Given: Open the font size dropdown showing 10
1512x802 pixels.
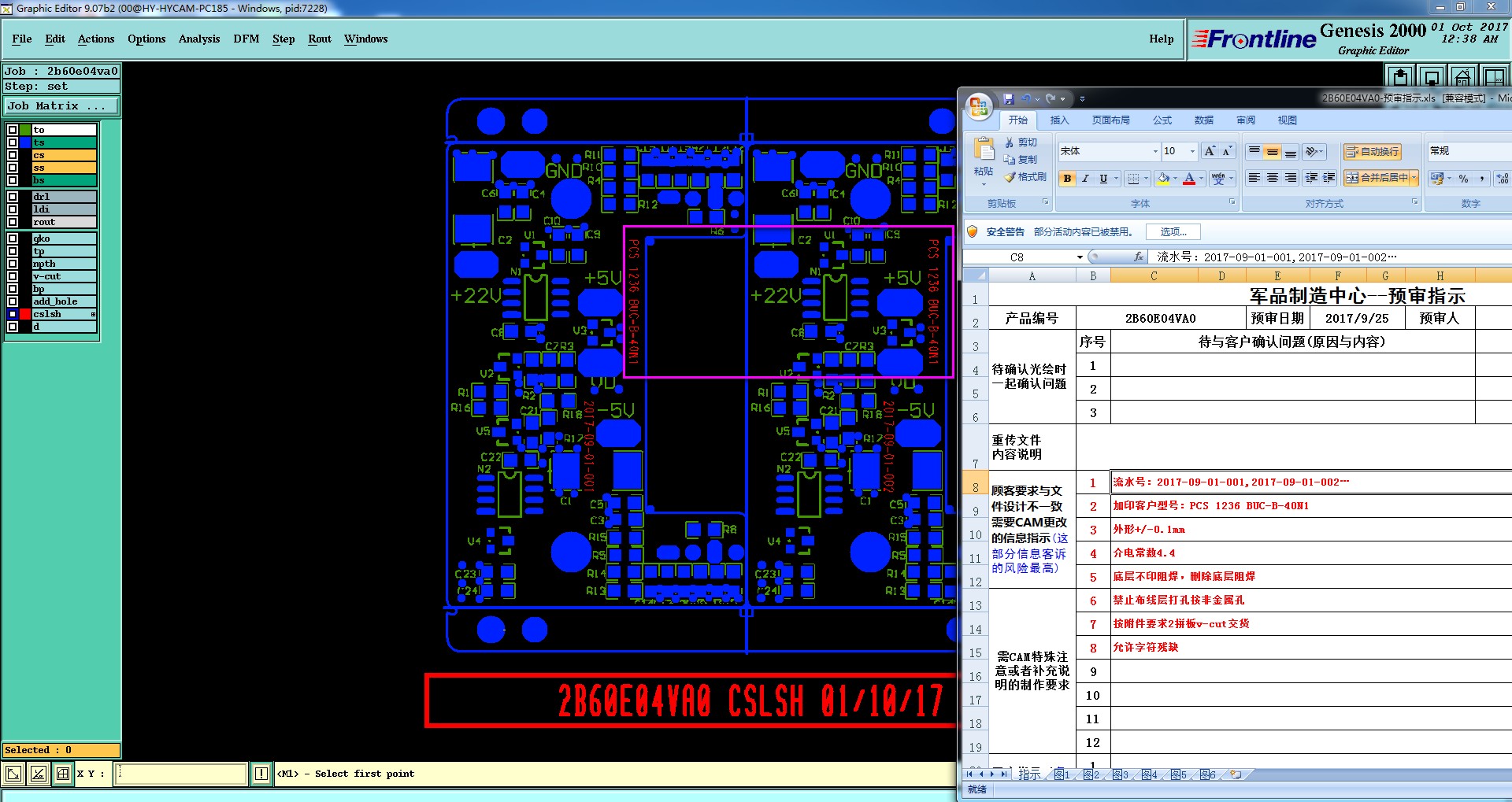Looking at the screenshot, I should point(1191,151).
